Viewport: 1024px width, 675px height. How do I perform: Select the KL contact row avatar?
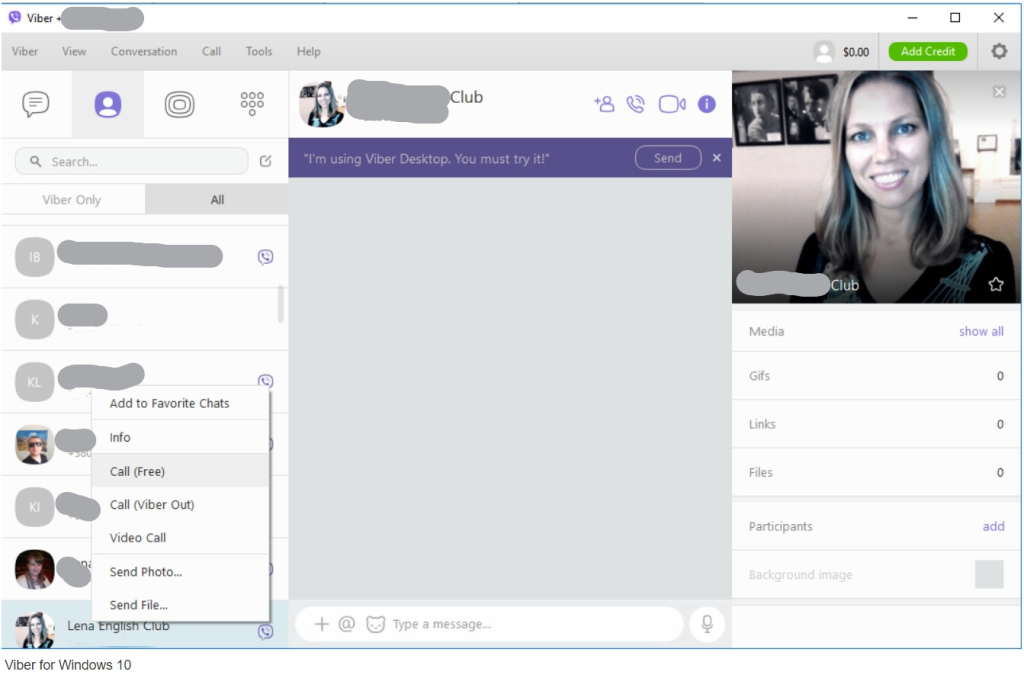tap(35, 382)
